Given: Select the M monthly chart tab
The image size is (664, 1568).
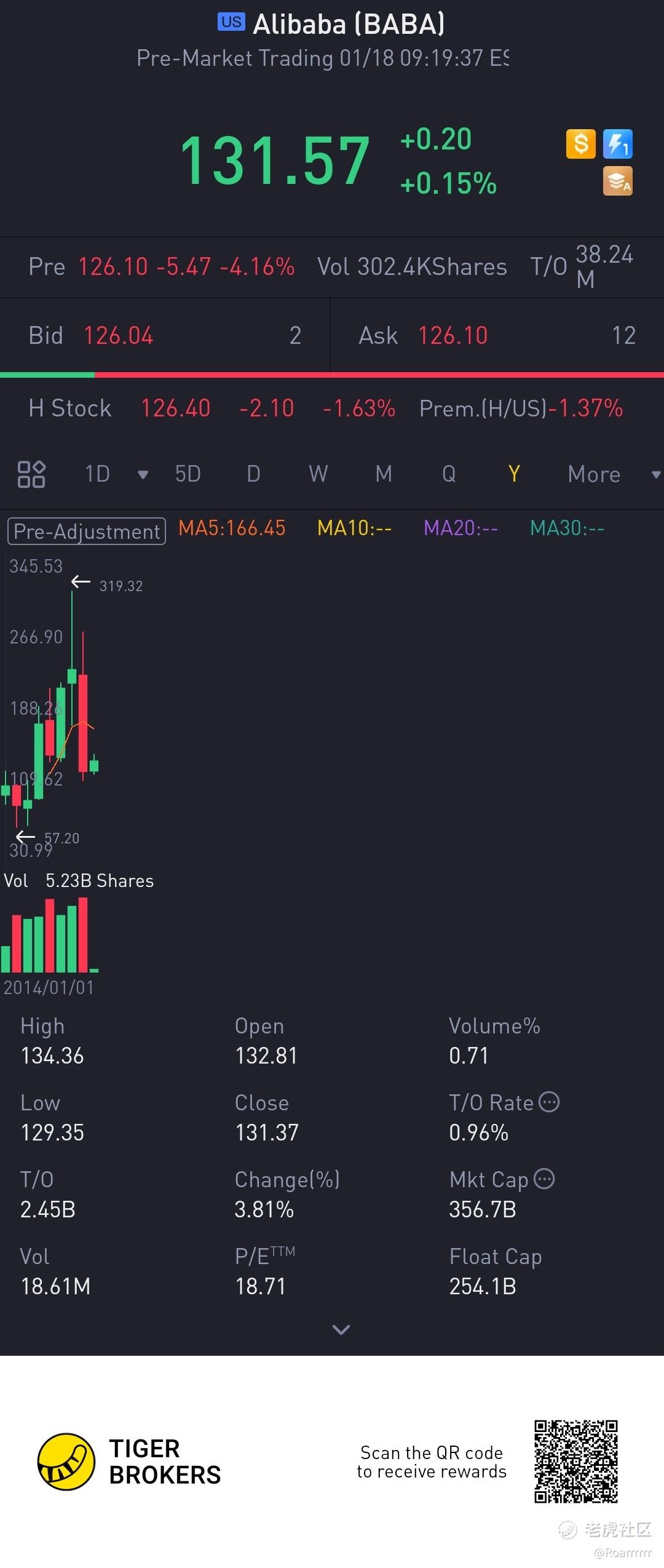Looking at the screenshot, I should click(384, 474).
